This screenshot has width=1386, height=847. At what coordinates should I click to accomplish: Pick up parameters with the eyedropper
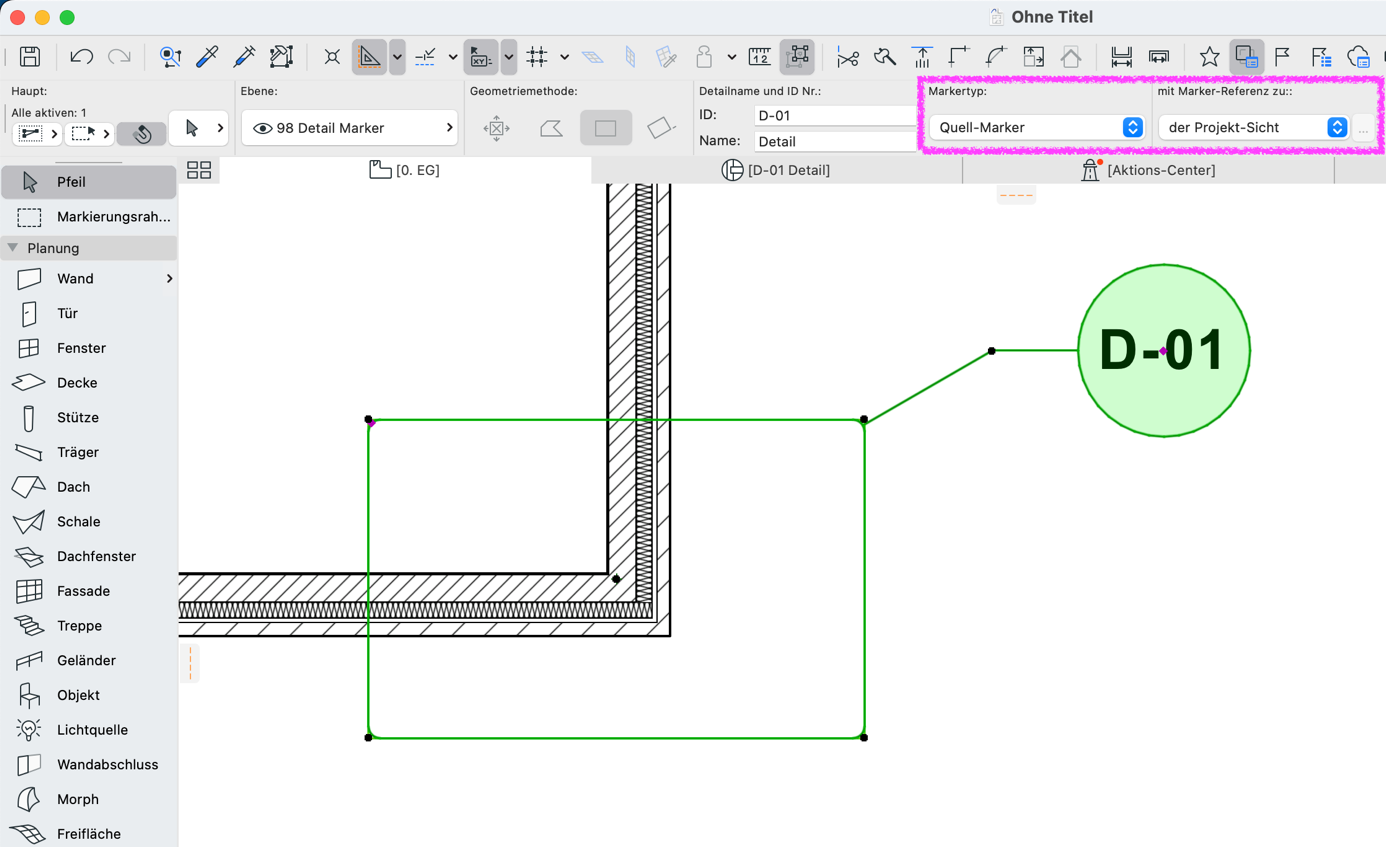tap(207, 57)
